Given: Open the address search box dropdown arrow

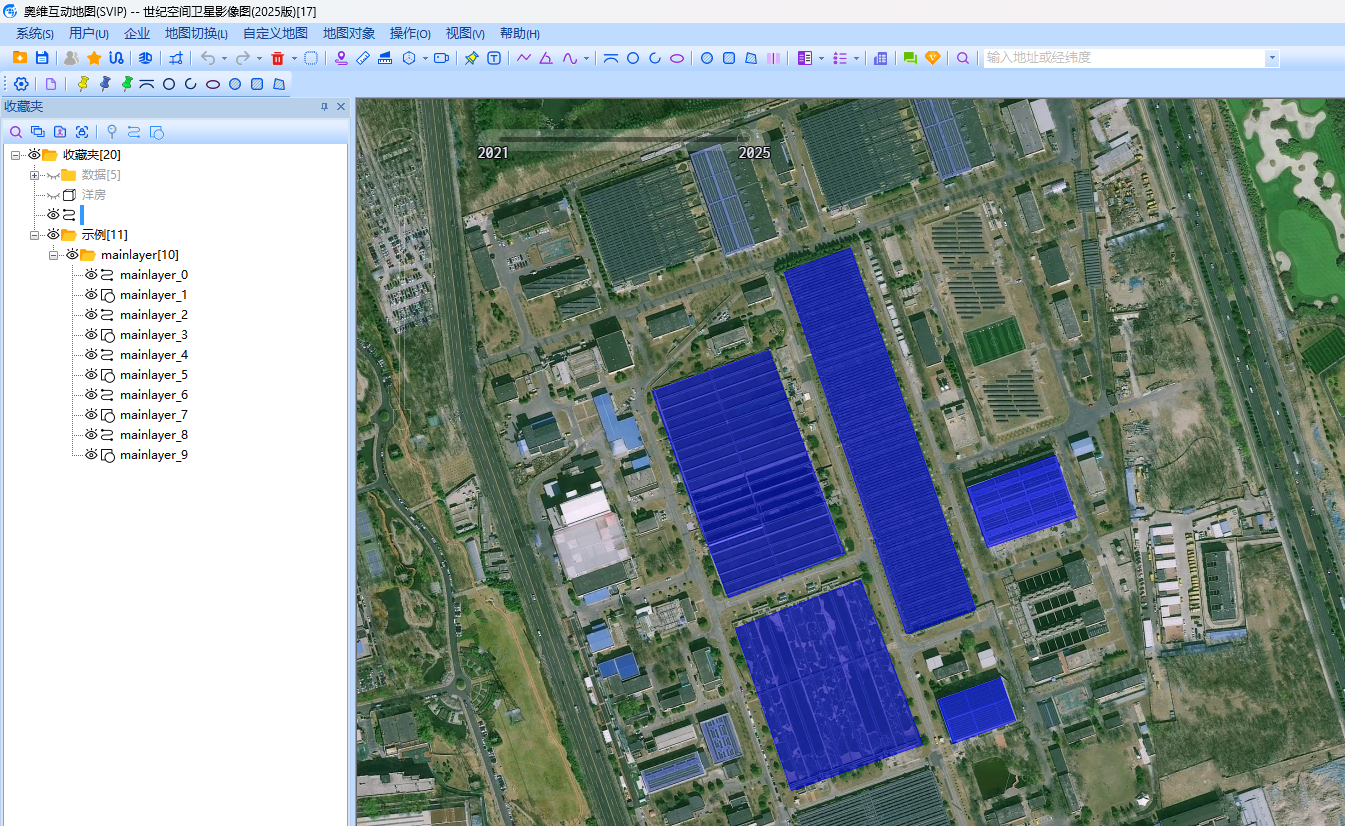Looking at the screenshot, I should pos(1273,58).
